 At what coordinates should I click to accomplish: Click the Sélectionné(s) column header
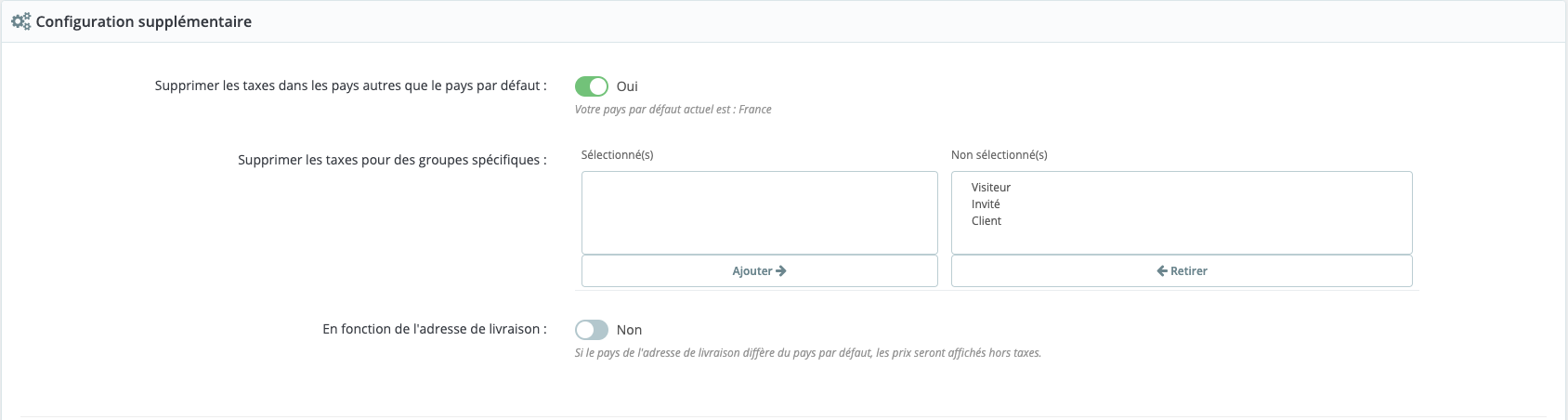click(x=617, y=155)
